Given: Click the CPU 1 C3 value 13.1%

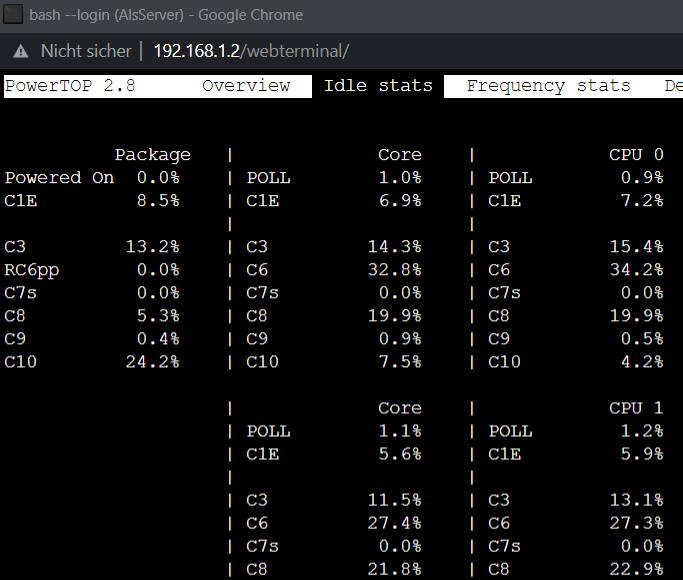Looking at the screenshot, I should click(636, 500).
